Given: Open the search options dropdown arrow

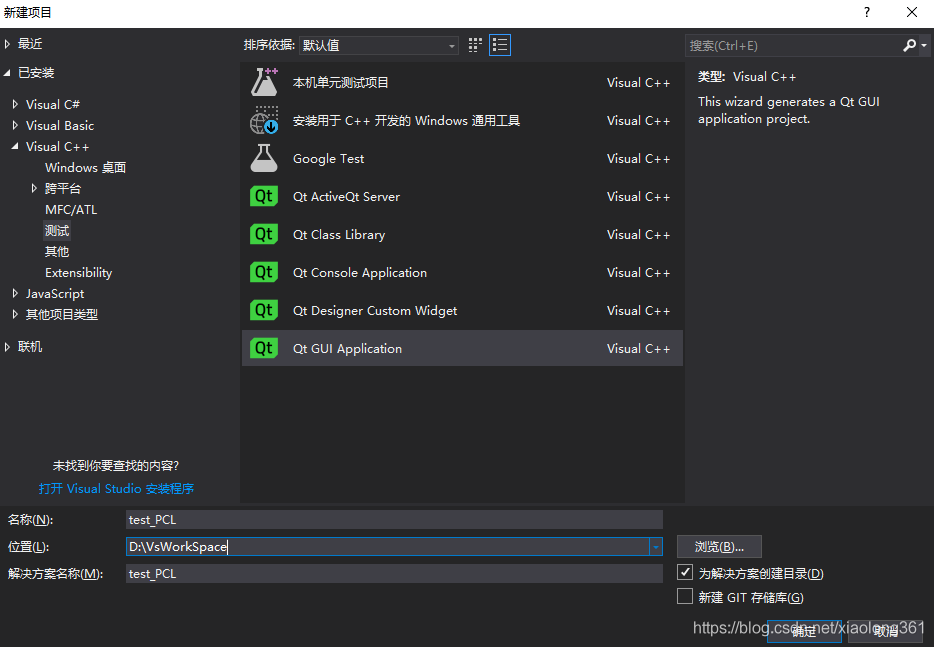Looking at the screenshot, I should [924, 45].
